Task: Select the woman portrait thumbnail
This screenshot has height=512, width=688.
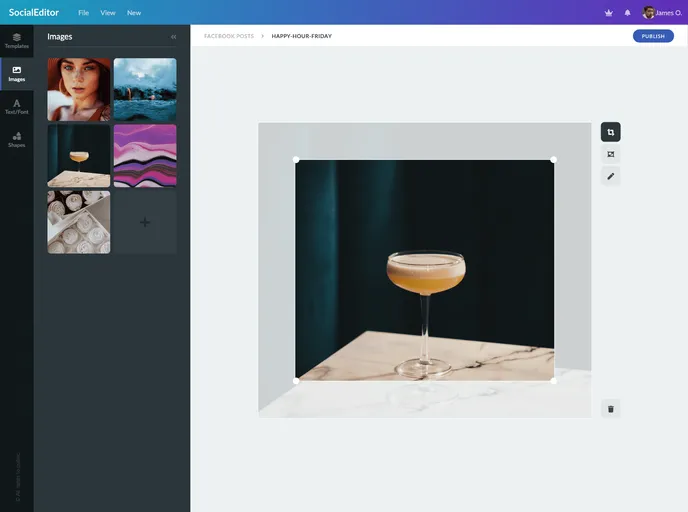Action: (x=79, y=89)
